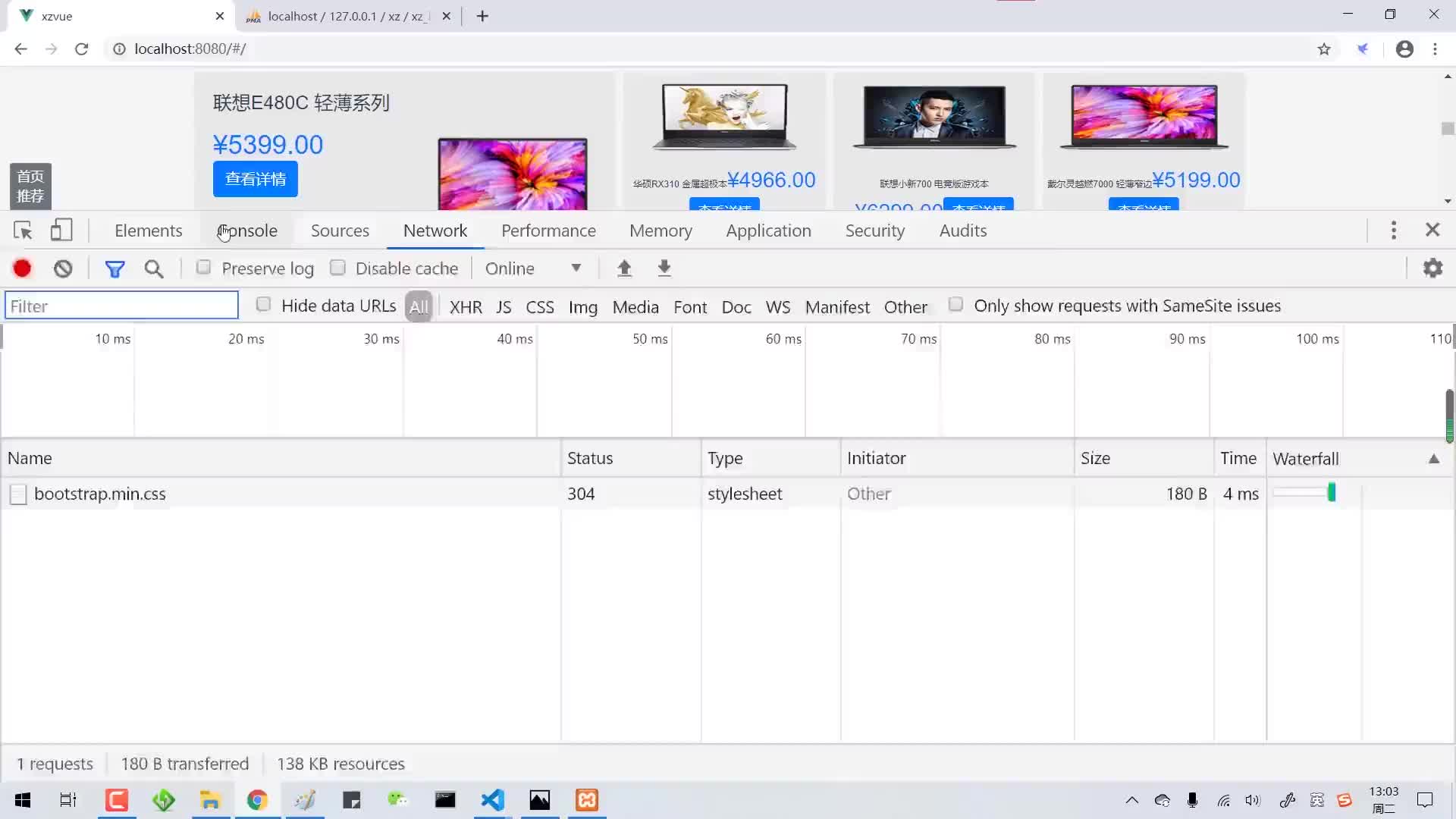1456x819 pixels.
Task: Filter requests by JS
Action: [504, 307]
